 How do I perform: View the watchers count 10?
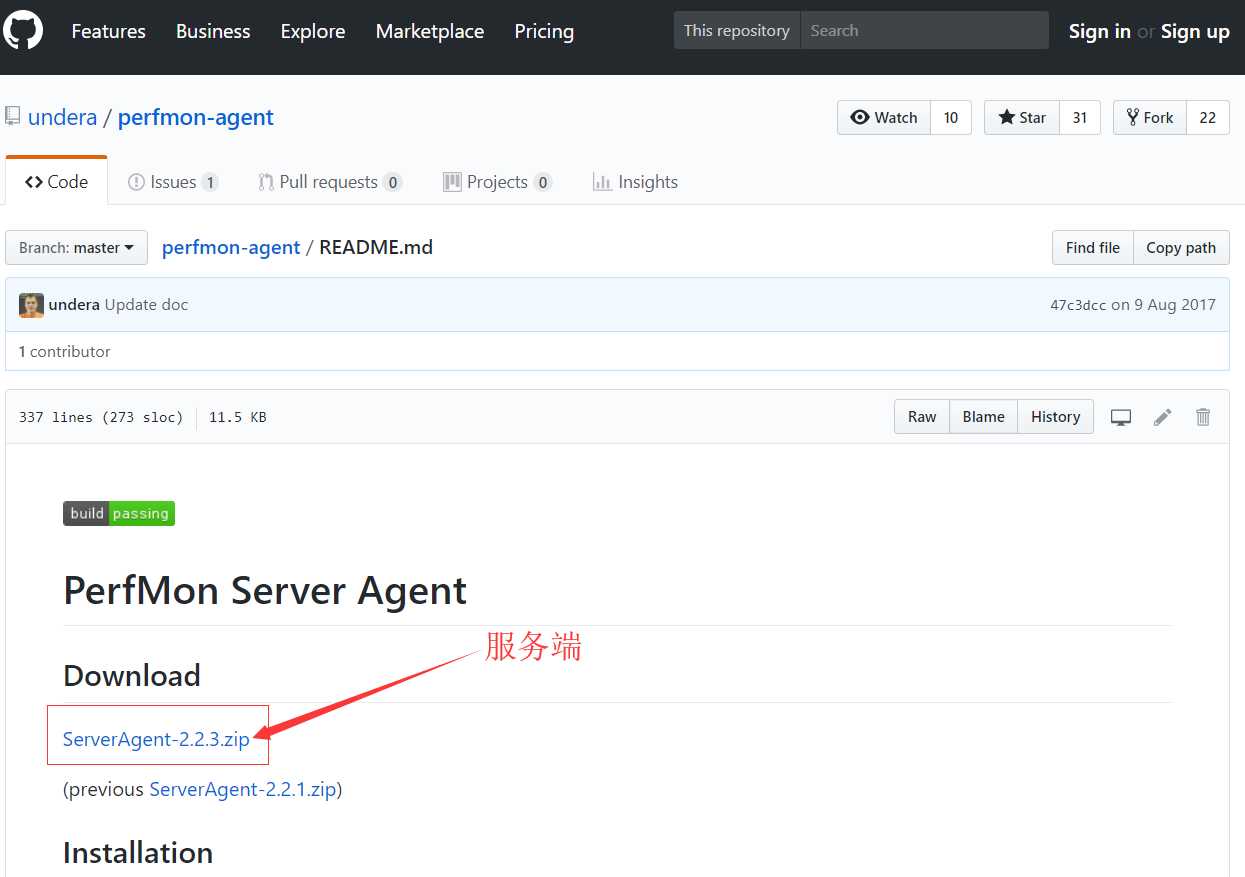pos(951,118)
